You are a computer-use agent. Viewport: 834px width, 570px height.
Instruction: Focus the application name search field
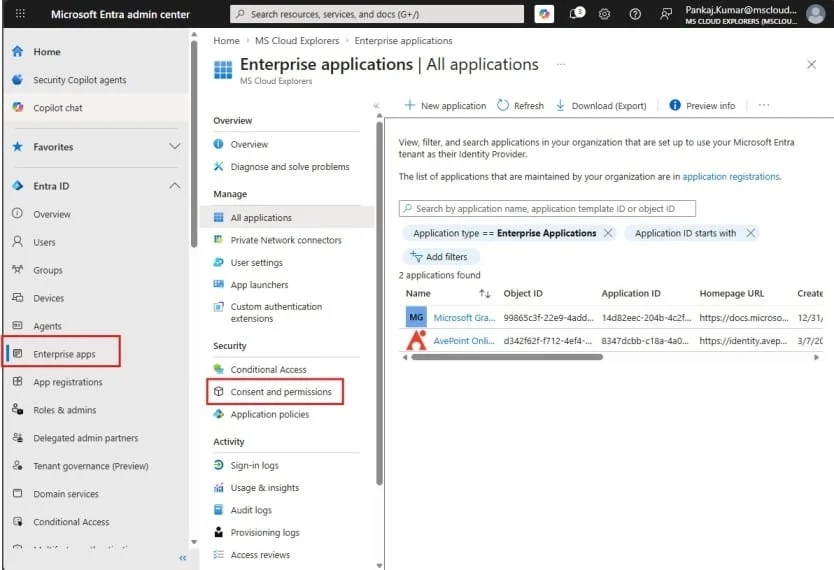[547, 208]
